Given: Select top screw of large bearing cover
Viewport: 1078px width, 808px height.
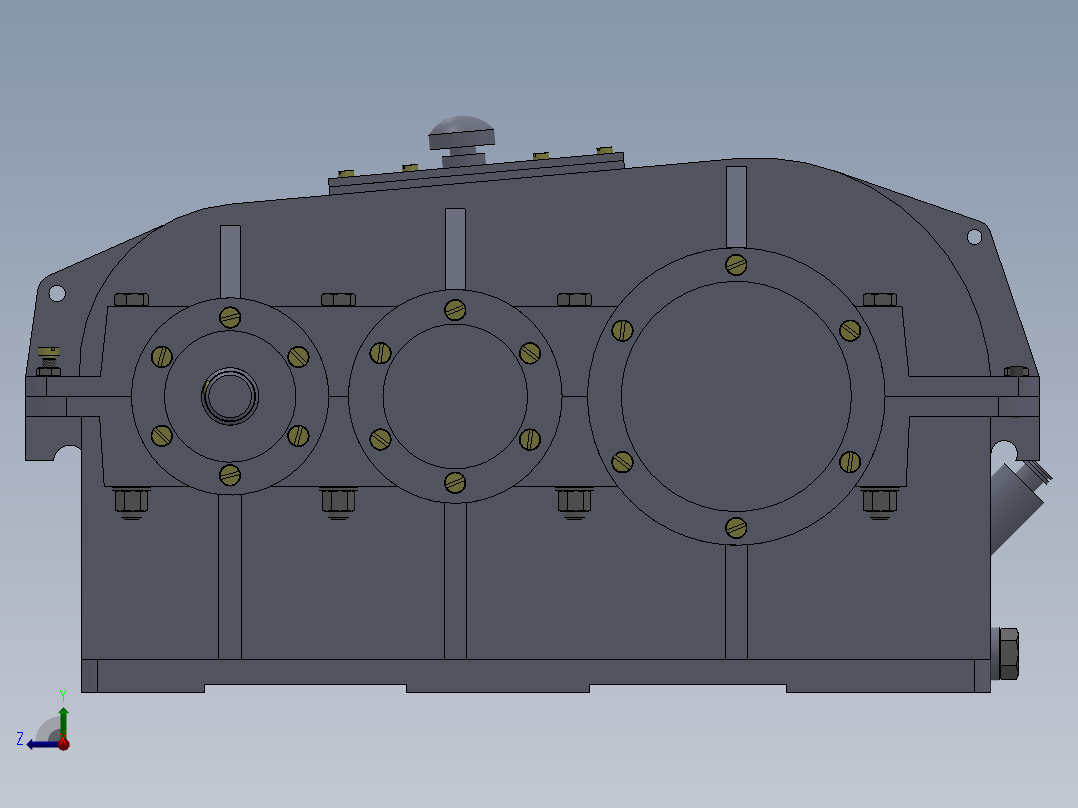Looking at the screenshot, I should pyautogui.click(x=736, y=265).
